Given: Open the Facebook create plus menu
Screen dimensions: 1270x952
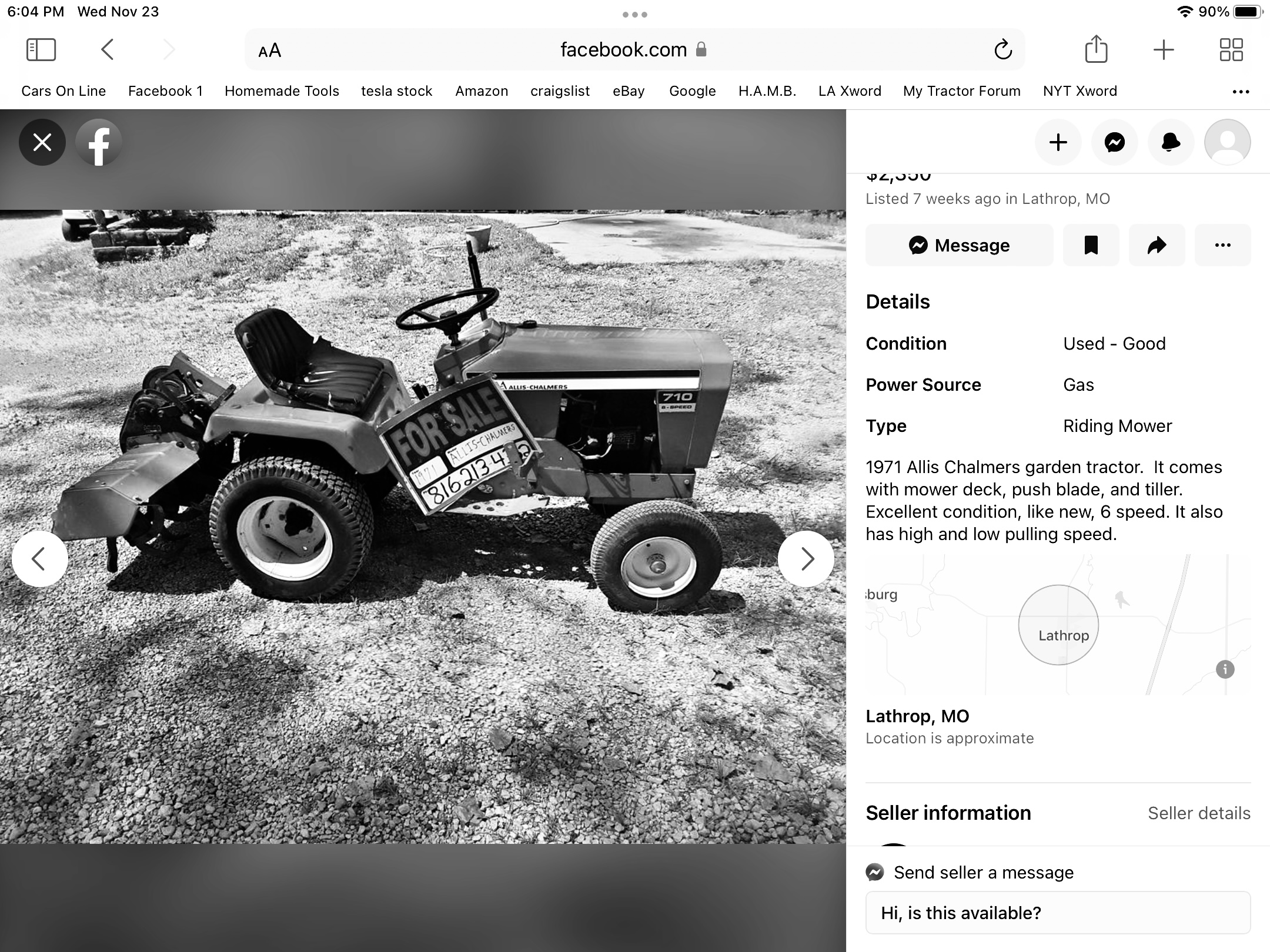Looking at the screenshot, I should coord(1058,142).
